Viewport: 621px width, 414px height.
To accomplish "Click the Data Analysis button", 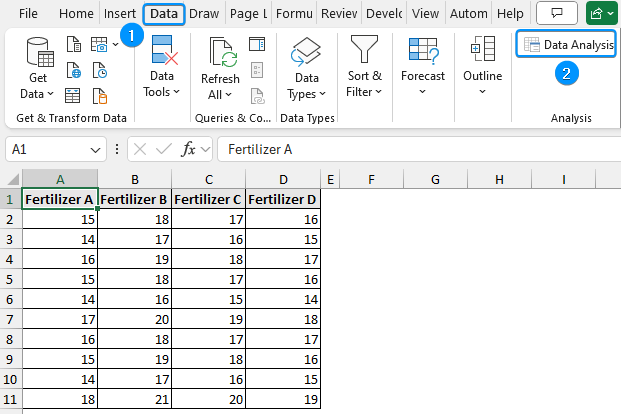I will coord(566,45).
